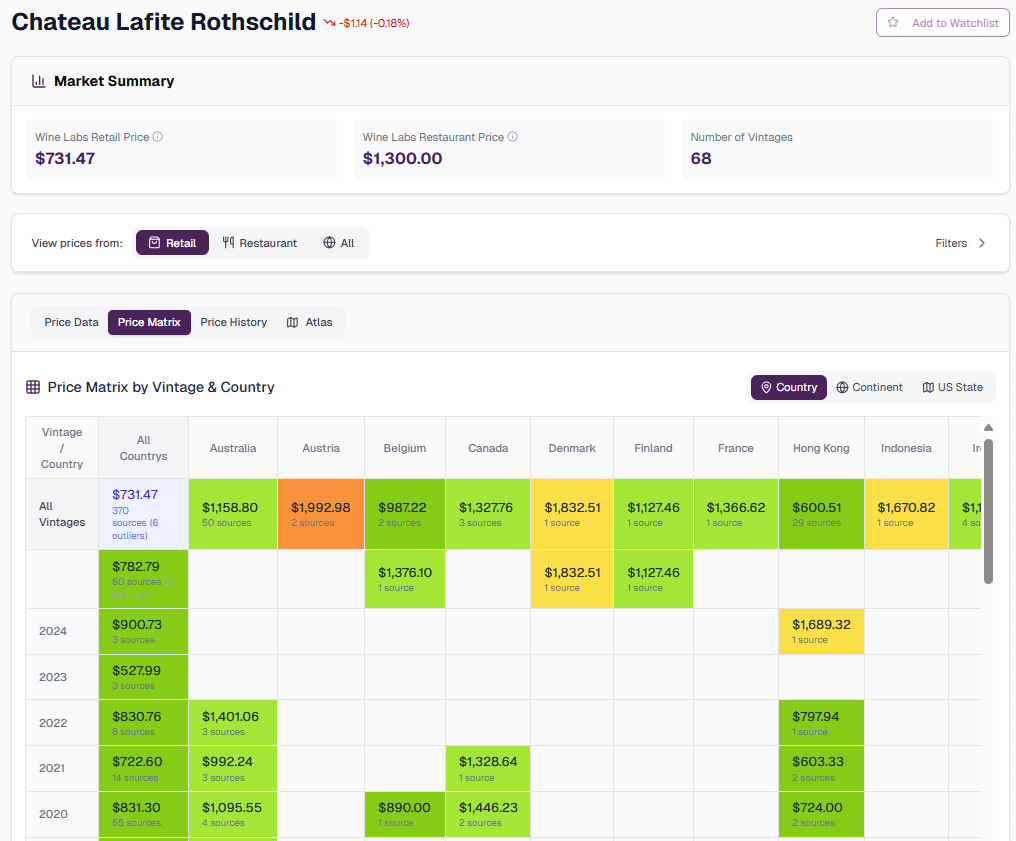1016x841 pixels.
Task: Click the Finland $1,127.46 All Vintages cell
Action: click(x=653, y=514)
